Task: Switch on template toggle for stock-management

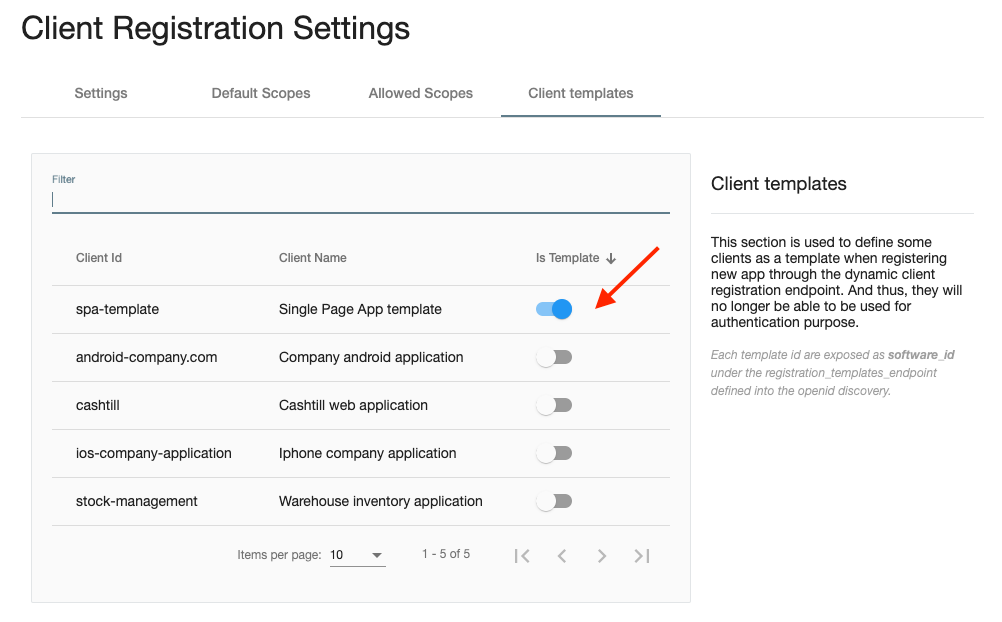Action: (554, 501)
